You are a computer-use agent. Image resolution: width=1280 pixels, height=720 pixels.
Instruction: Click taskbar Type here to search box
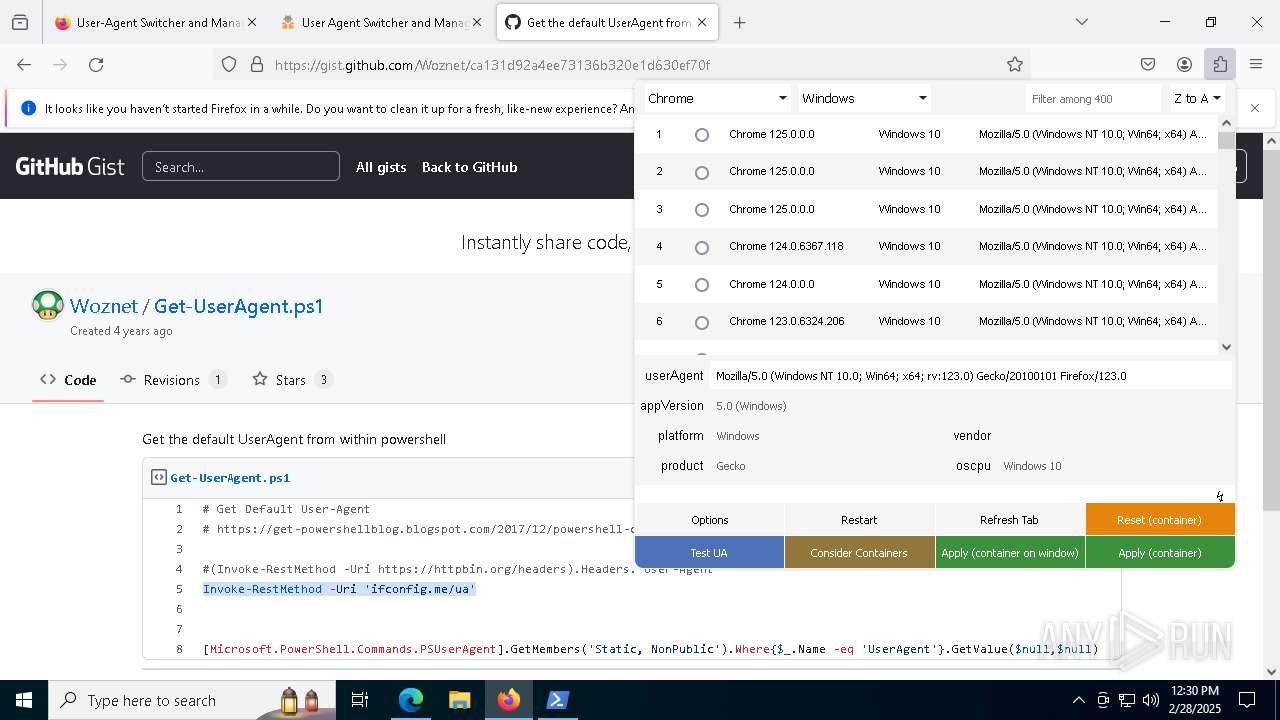(191, 700)
